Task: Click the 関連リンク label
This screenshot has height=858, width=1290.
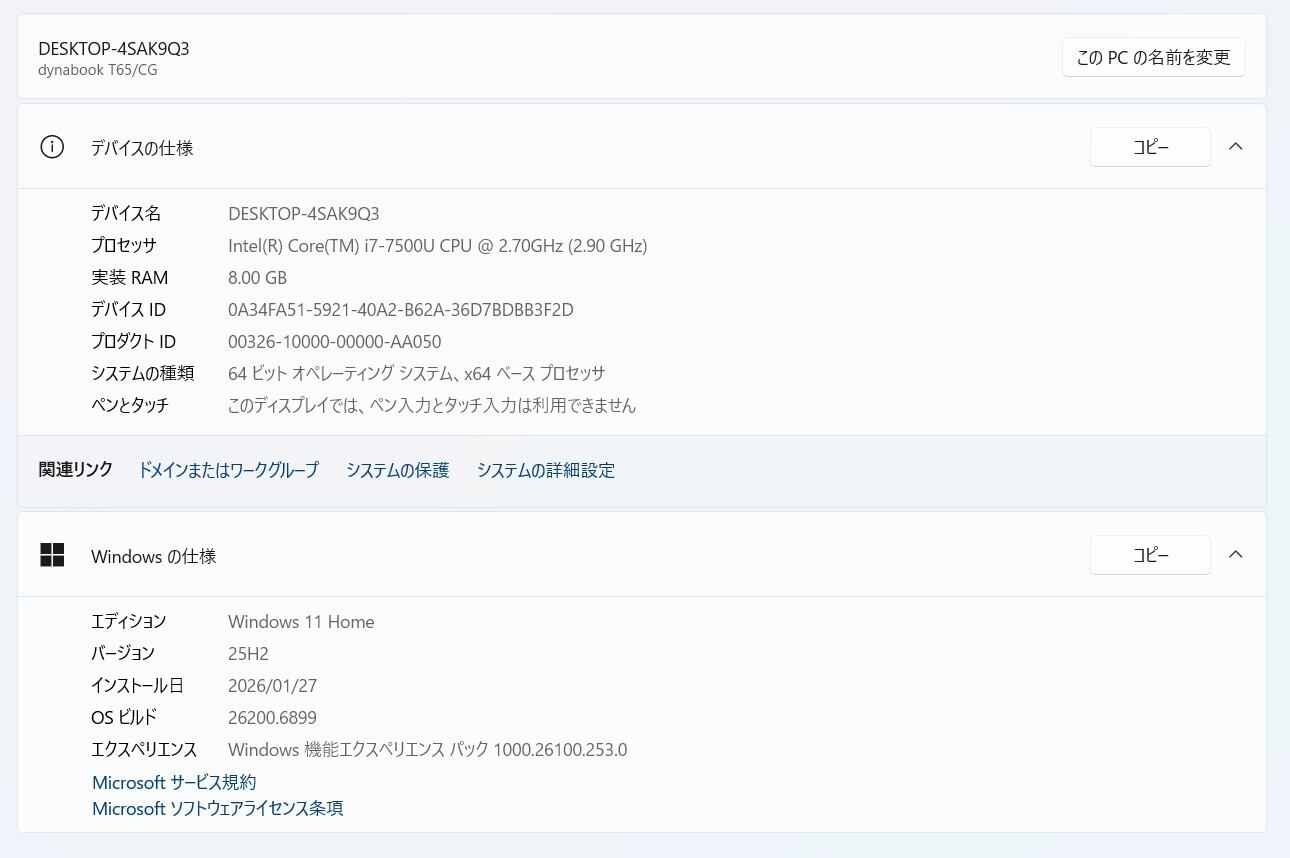Action: (x=76, y=470)
